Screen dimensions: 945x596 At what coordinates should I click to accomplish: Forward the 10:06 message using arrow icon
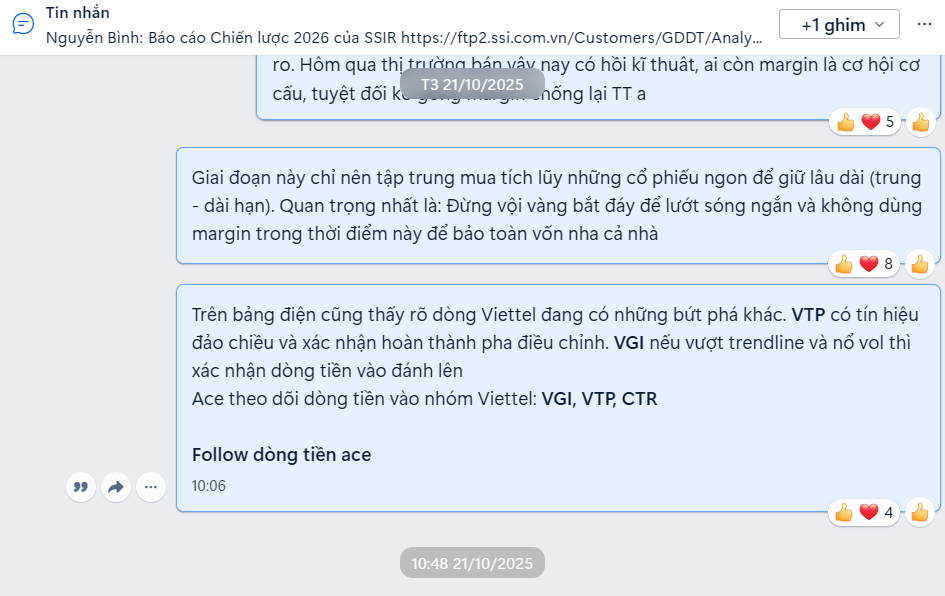(x=116, y=487)
